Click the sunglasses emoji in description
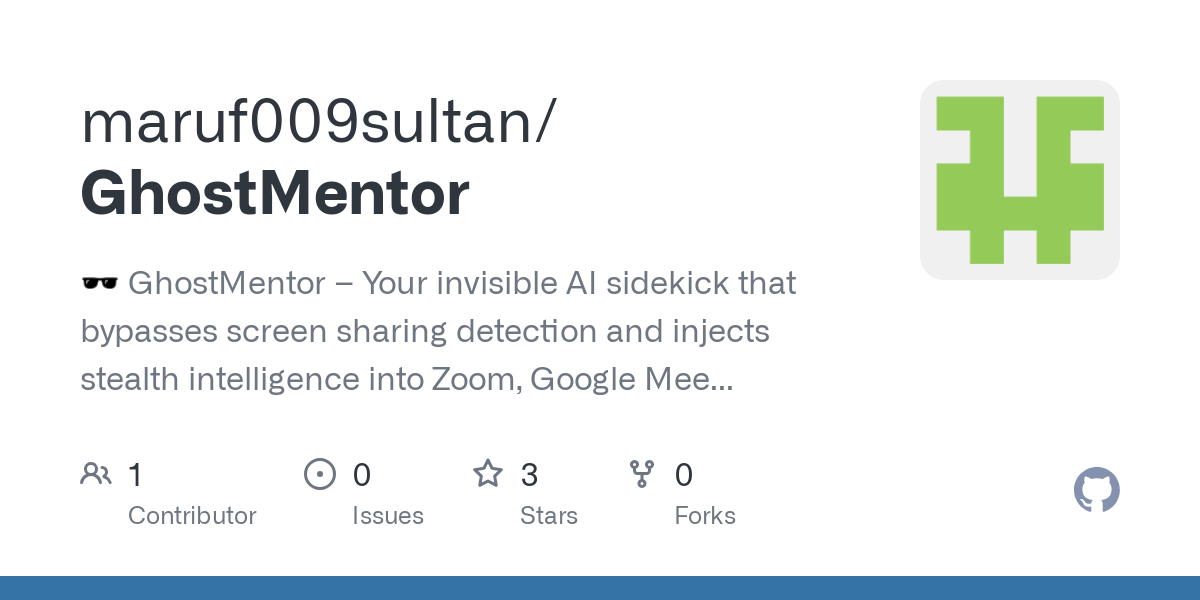 tap(99, 284)
